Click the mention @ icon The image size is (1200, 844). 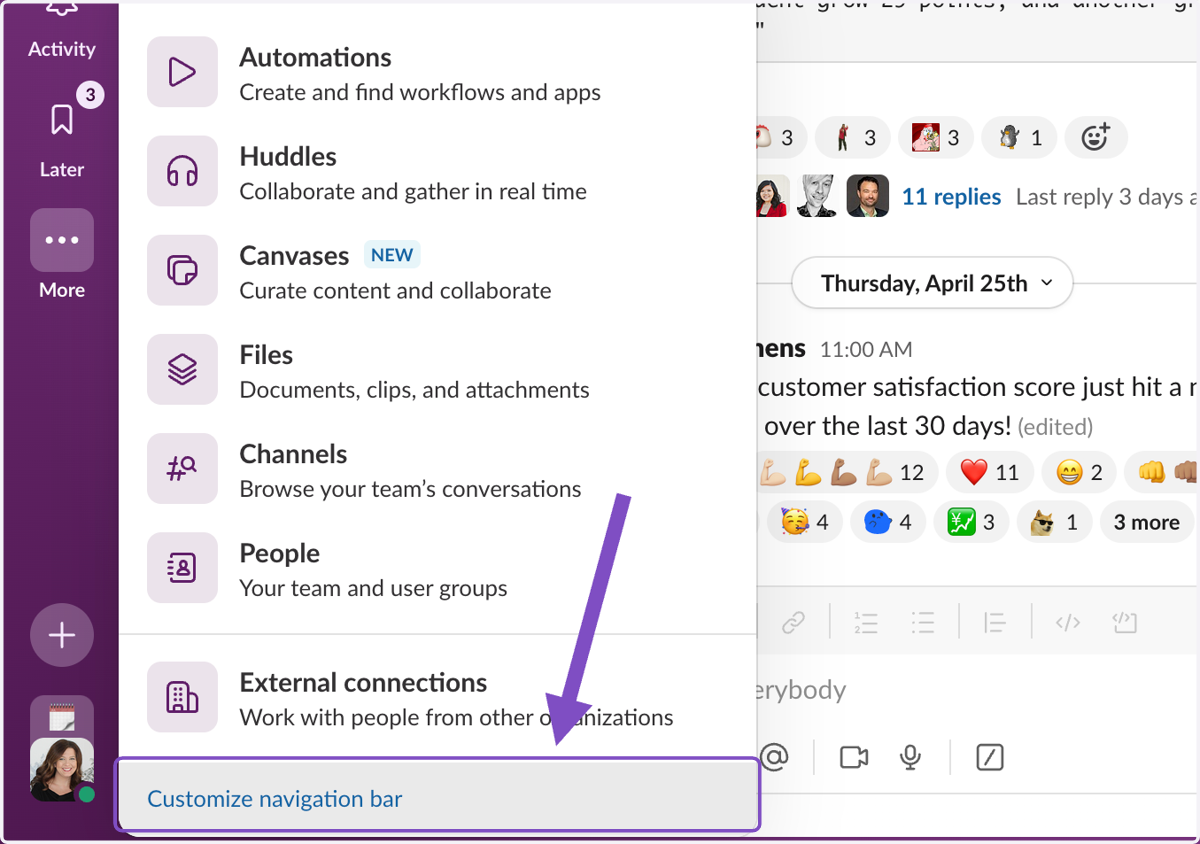point(775,758)
